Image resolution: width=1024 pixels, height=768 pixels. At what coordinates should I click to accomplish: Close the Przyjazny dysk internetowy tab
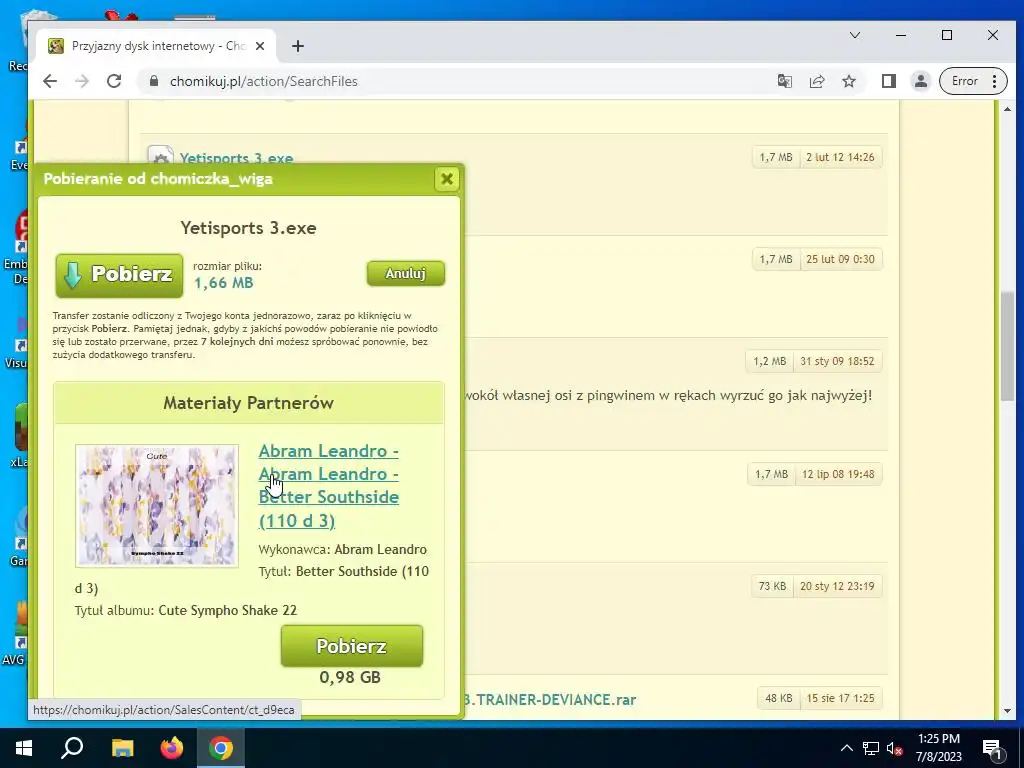tap(260, 46)
